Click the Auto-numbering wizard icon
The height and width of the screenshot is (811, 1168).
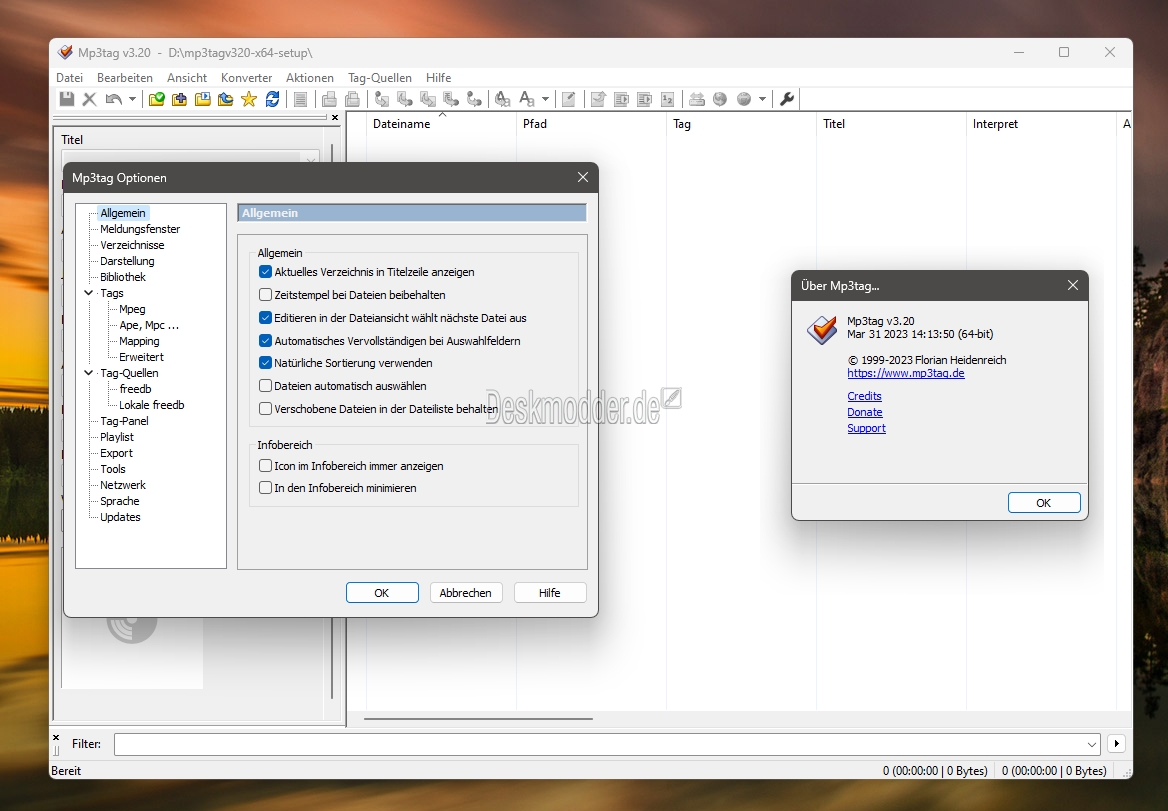coord(667,99)
